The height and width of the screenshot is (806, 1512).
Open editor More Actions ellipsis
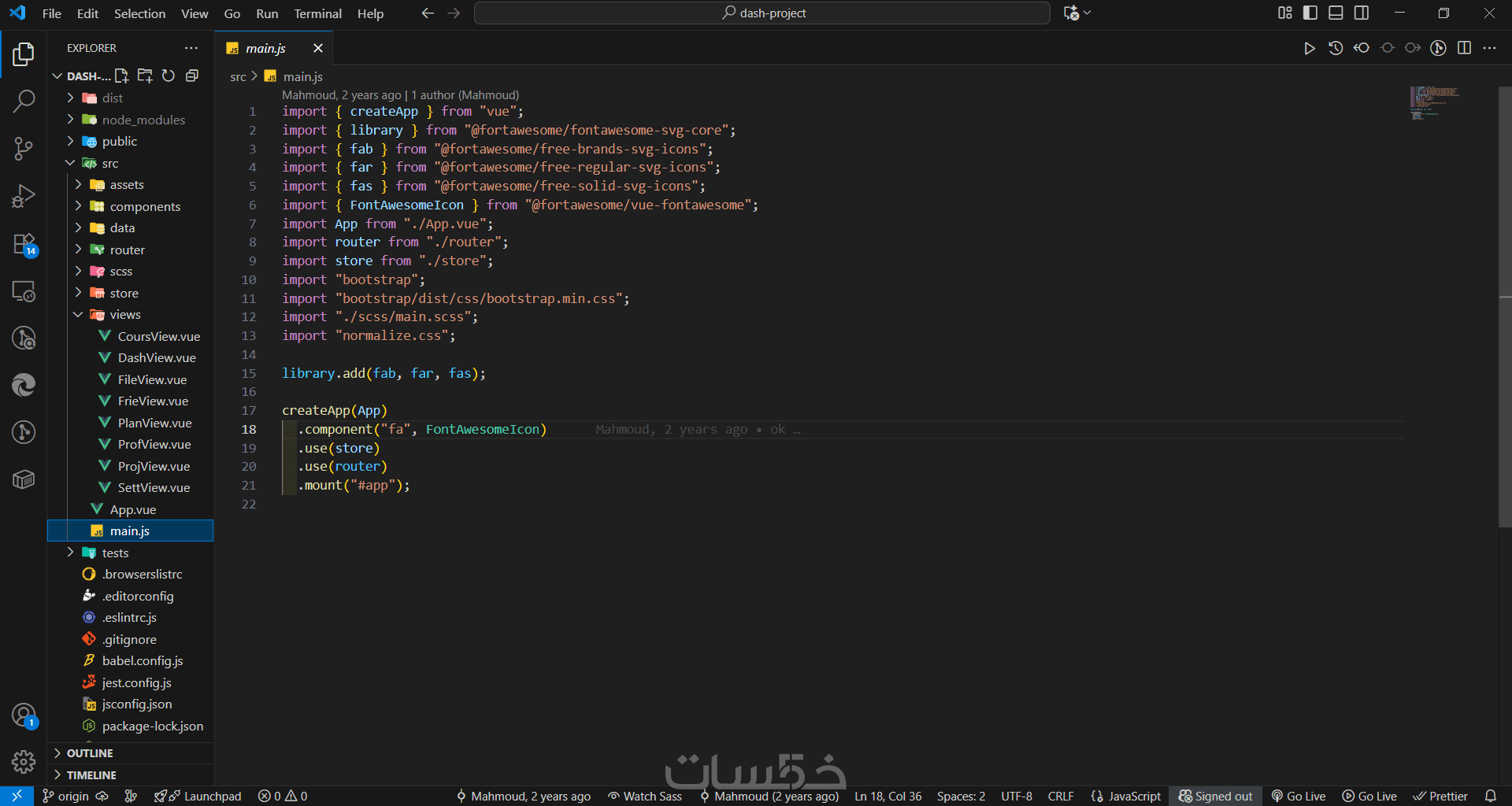(x=1489, y=48)
